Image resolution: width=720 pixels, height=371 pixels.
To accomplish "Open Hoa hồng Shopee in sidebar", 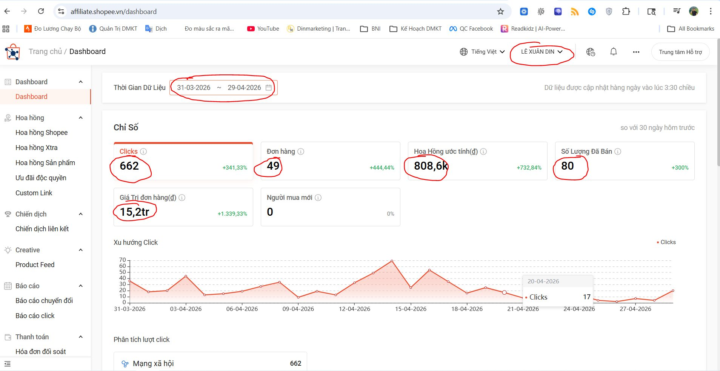I will click(x=41, y=133).
